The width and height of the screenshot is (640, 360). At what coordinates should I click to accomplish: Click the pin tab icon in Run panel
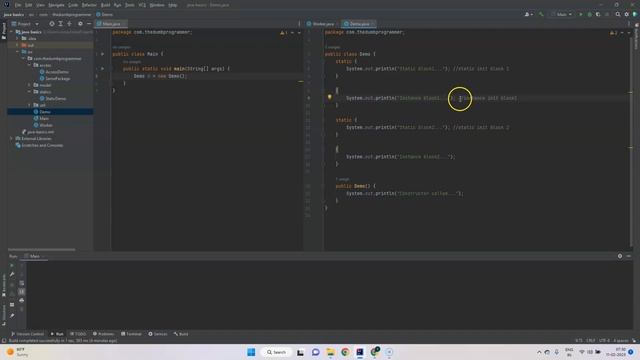(12, 315)
